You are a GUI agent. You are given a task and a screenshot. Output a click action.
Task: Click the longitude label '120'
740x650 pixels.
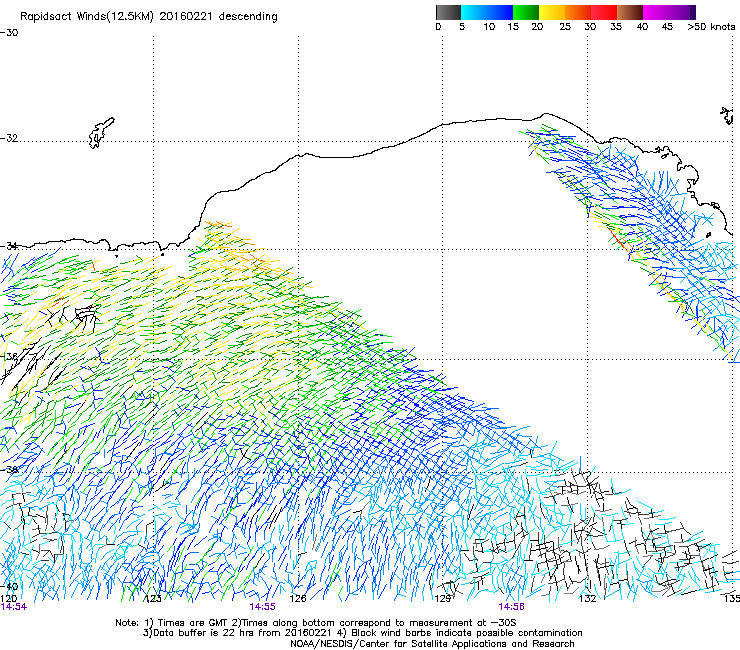point(8,599)
